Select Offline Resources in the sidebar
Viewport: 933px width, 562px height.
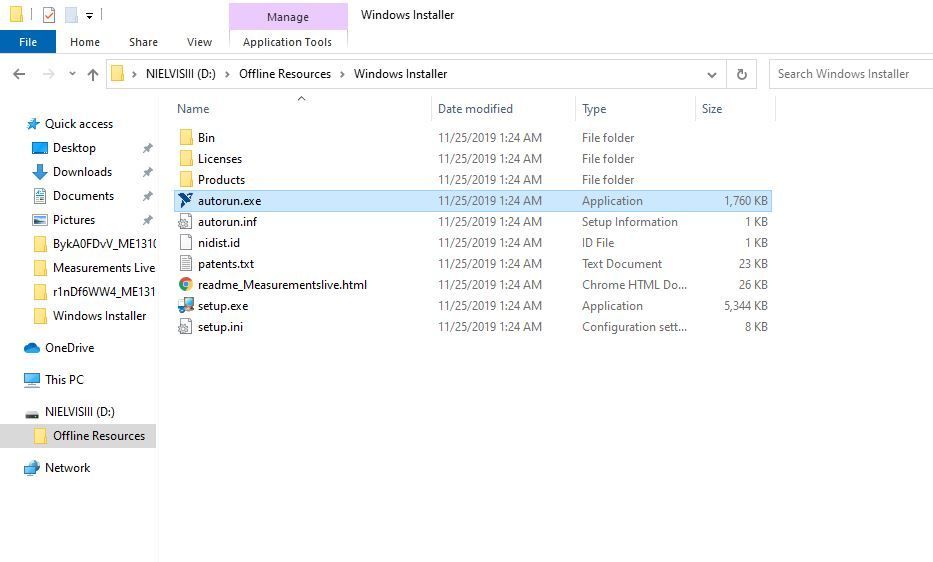click(99, 436)
